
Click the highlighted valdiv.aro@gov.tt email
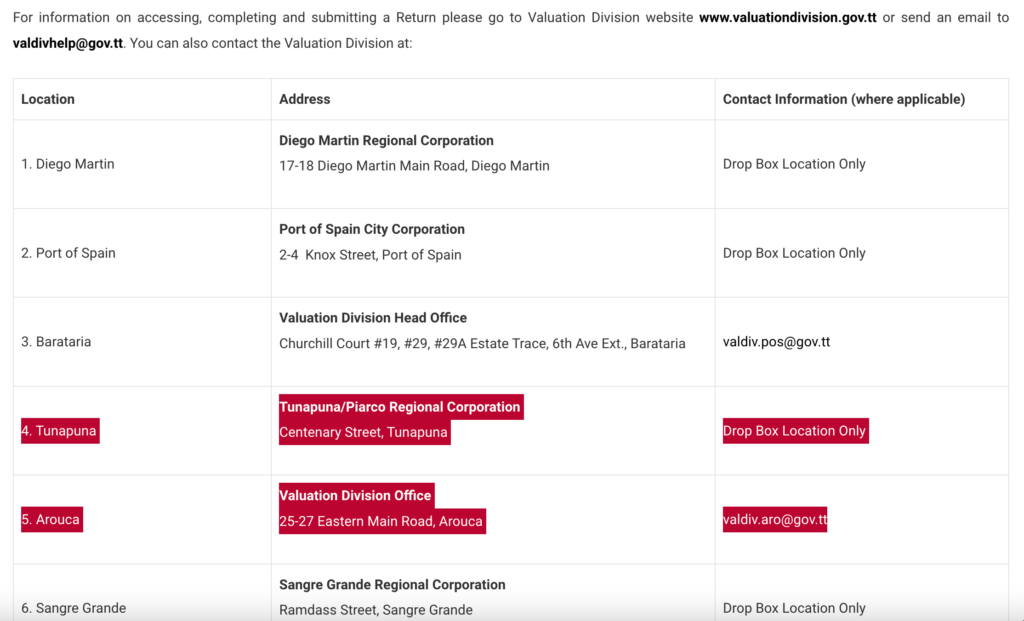775,520
